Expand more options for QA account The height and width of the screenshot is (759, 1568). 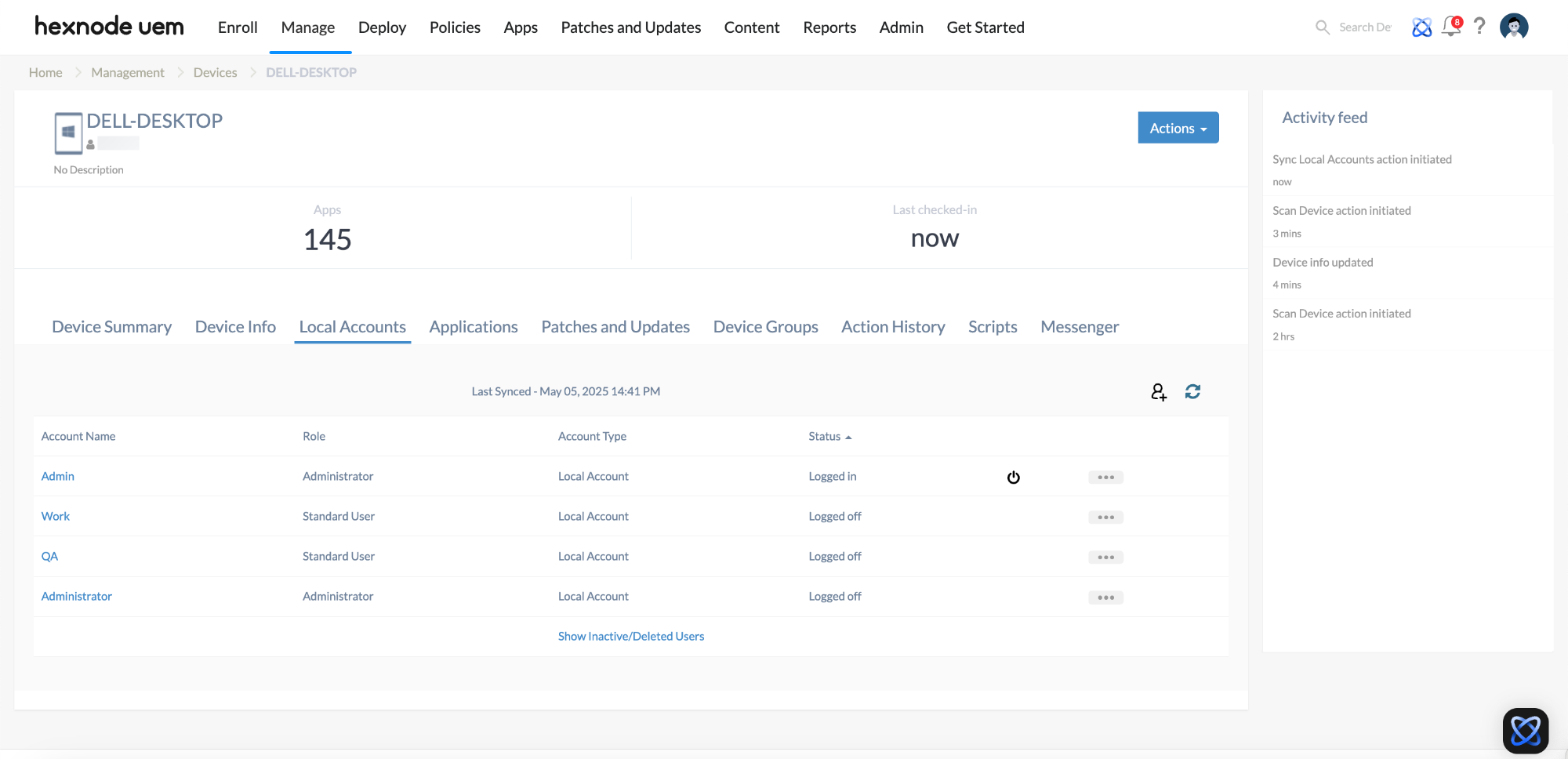1105,557
